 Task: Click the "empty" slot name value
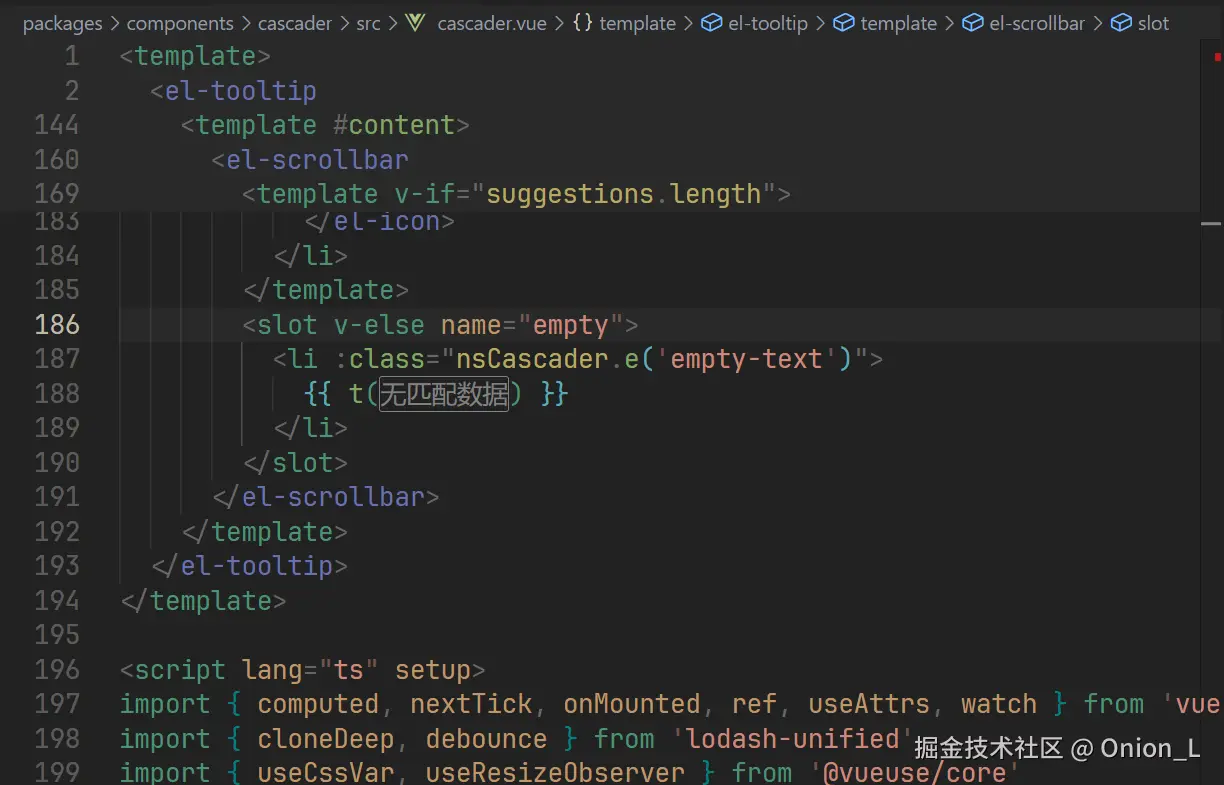[x=571, y=325]
